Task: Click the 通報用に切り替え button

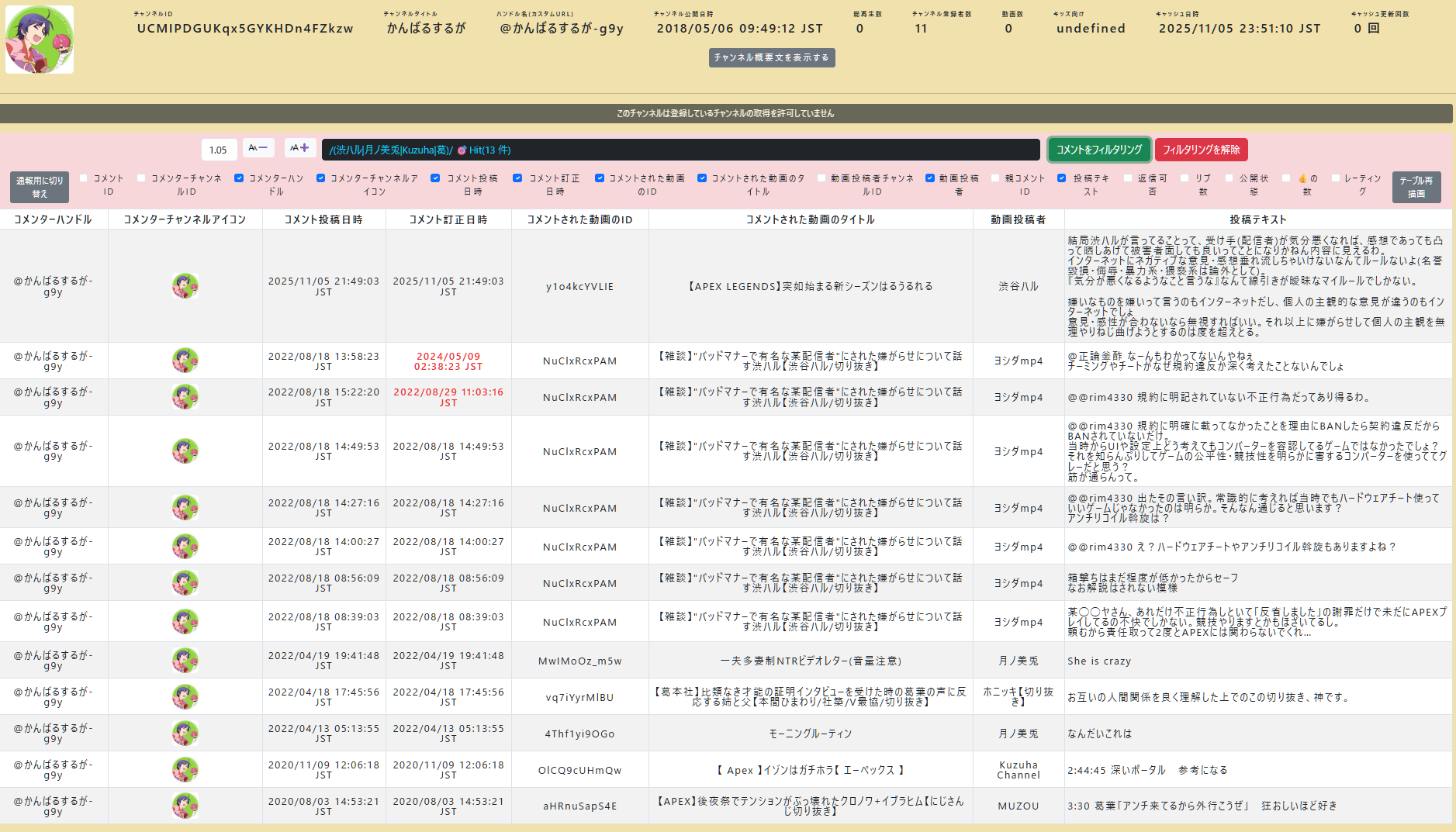Action: 40,187
